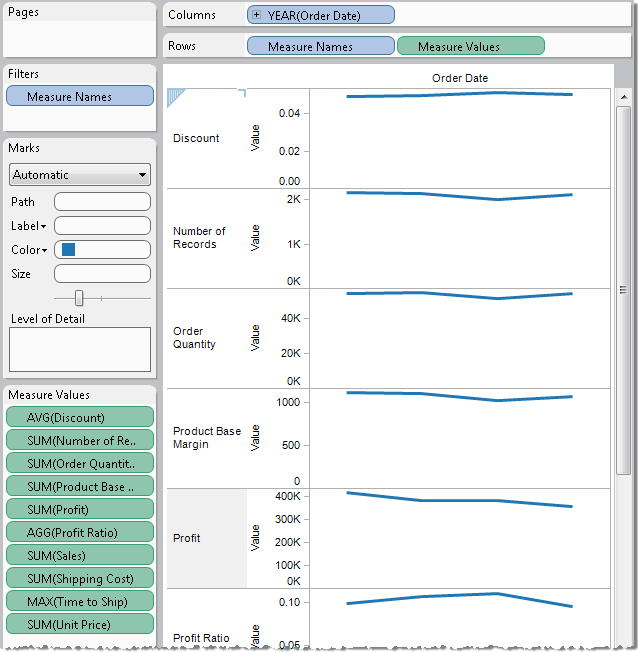Click the Marks card title
Screen dimensions: 638x652
click(x=24, y=148)
